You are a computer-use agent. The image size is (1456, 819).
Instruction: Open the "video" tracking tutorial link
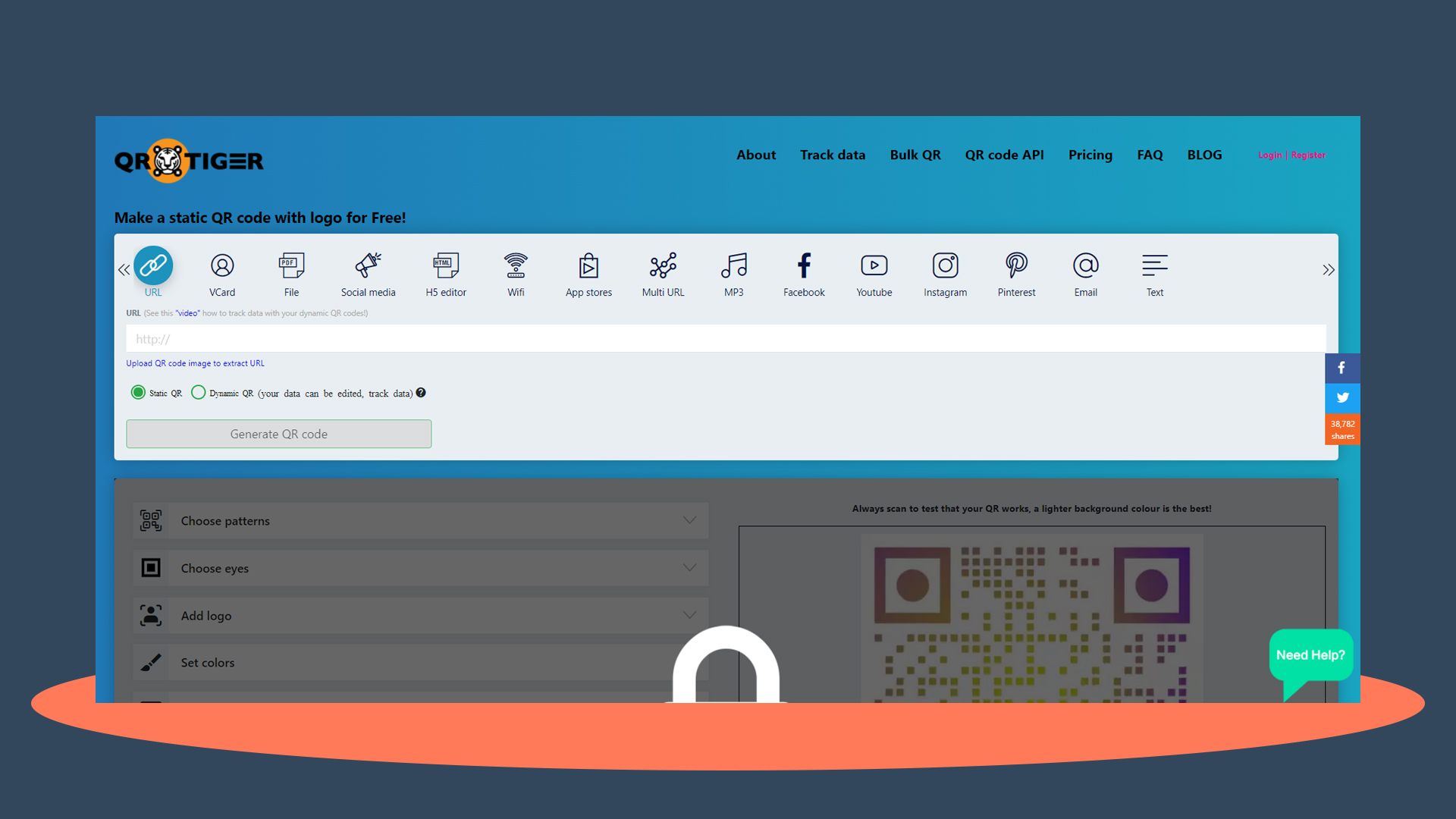coord(187,313)
